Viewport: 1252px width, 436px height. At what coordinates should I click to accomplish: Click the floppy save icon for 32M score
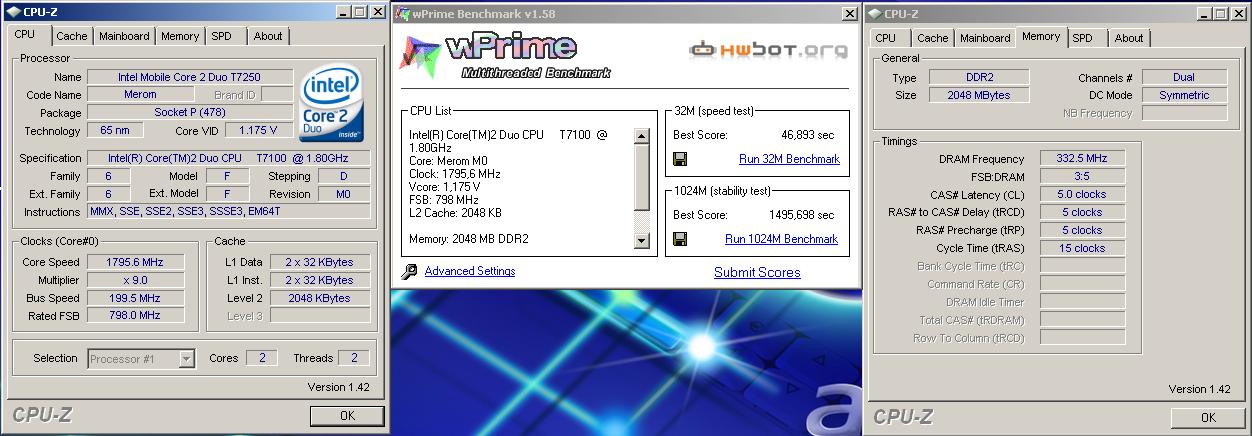[x=680, y=159]
